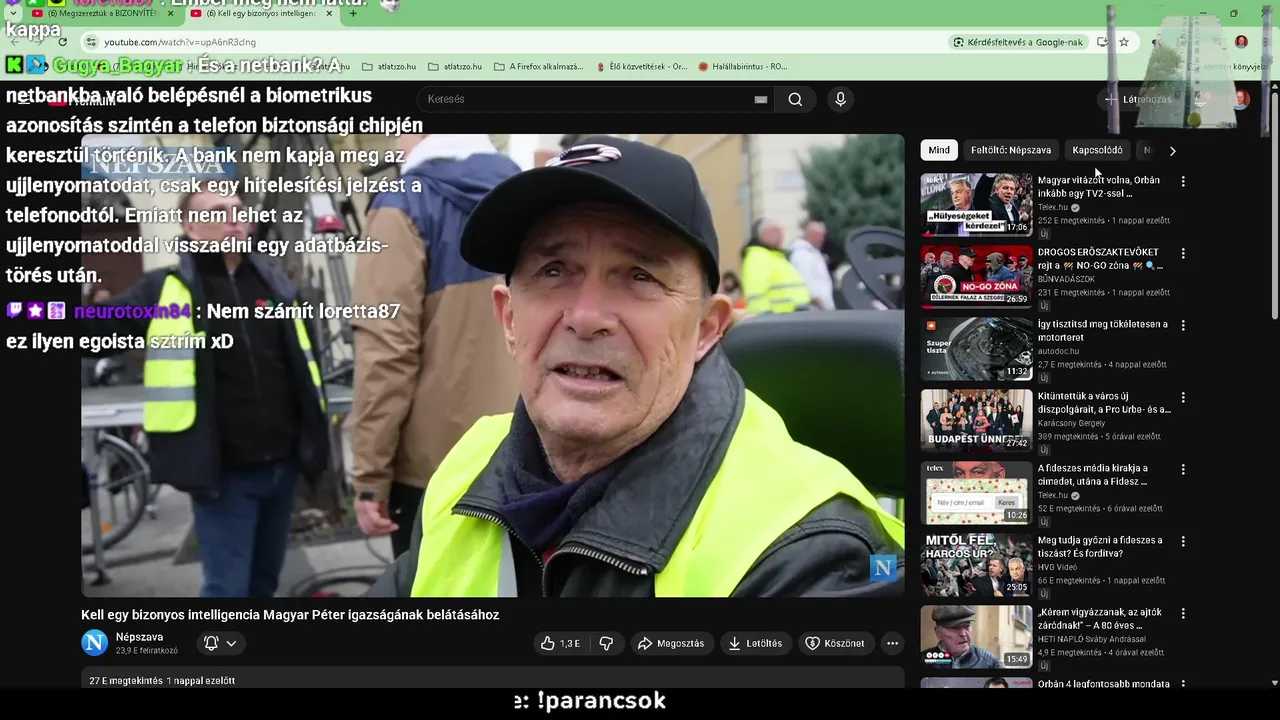Start voice search with the microphone icon

point(840,99)
